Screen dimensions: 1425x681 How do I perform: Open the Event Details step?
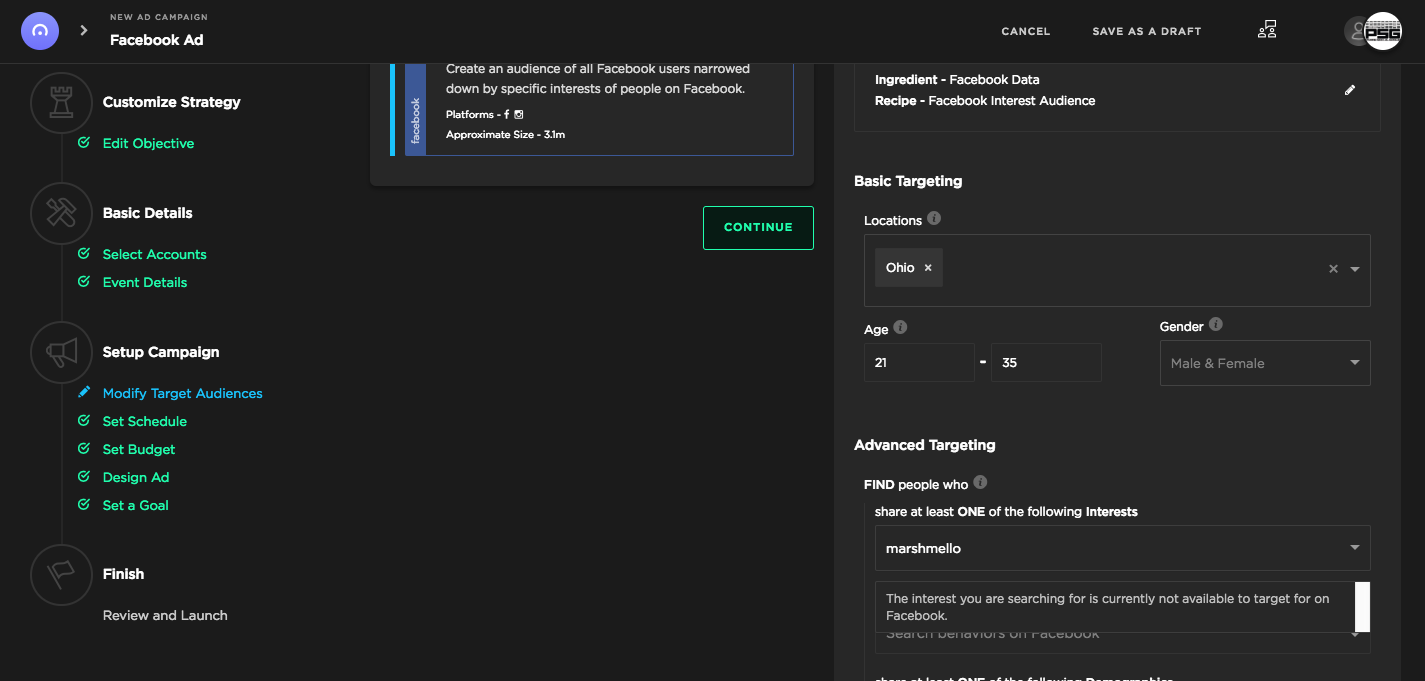tap(145, 282)
